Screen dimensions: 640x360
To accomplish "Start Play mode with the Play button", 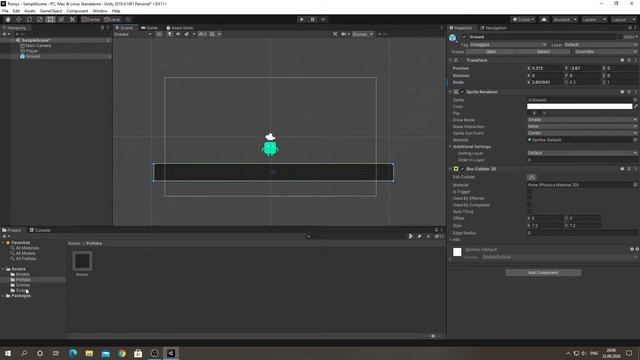I will (301, 19).
